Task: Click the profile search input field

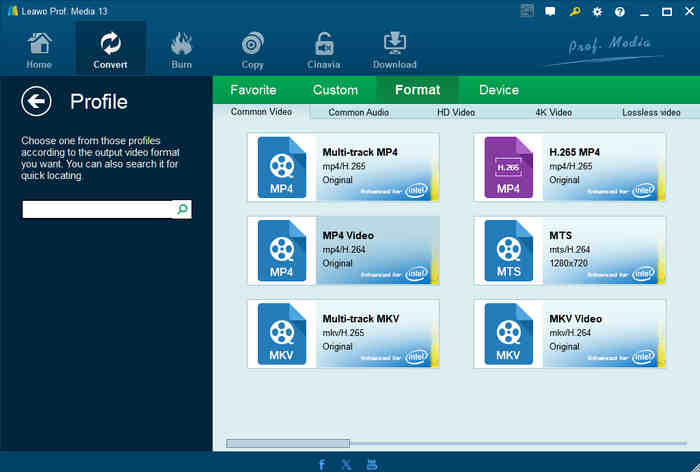Action: (97, 209)
